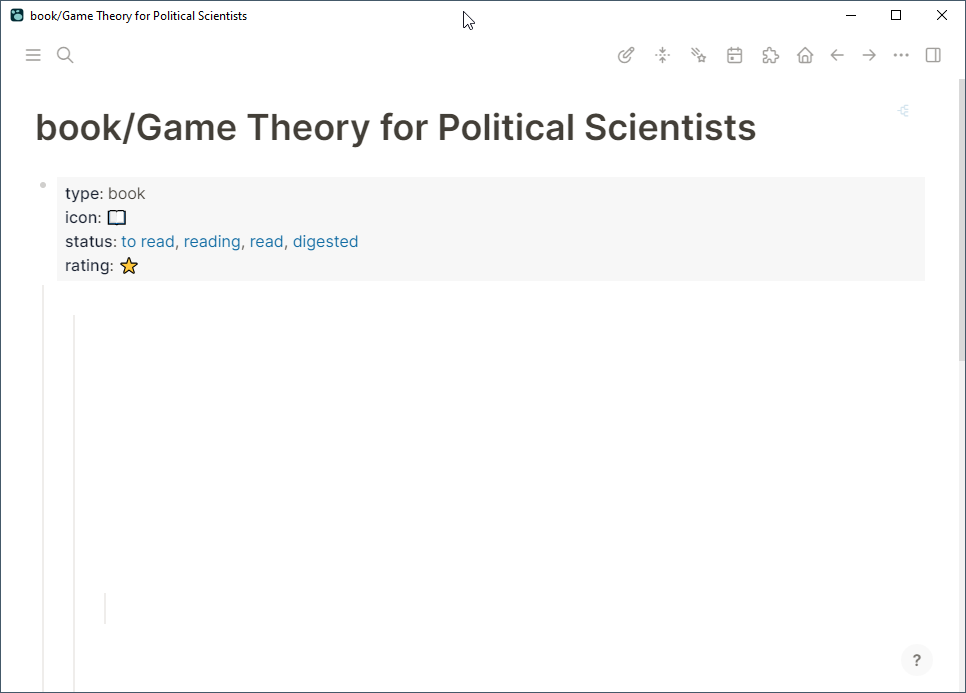Screen dimensions: 966x693
Task: Navigate back using the left arrow
Action: tap(837, 55)
